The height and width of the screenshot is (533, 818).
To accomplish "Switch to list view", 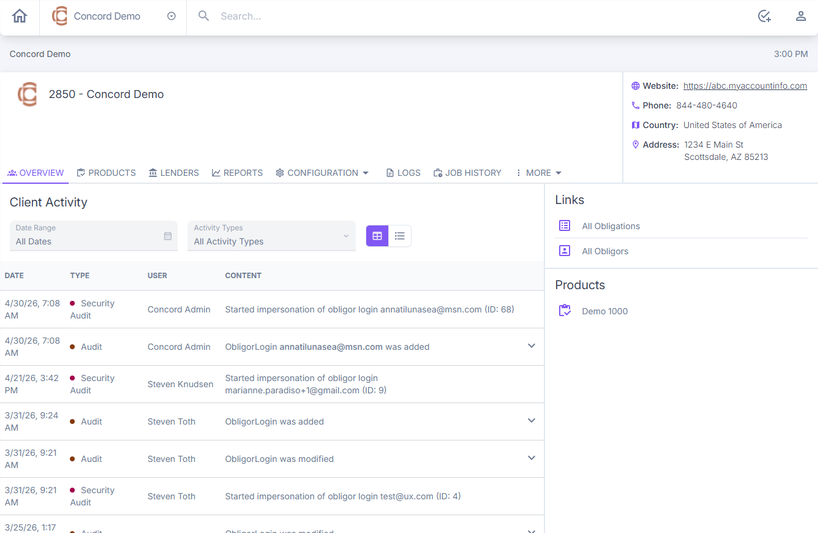I will 400,236.
